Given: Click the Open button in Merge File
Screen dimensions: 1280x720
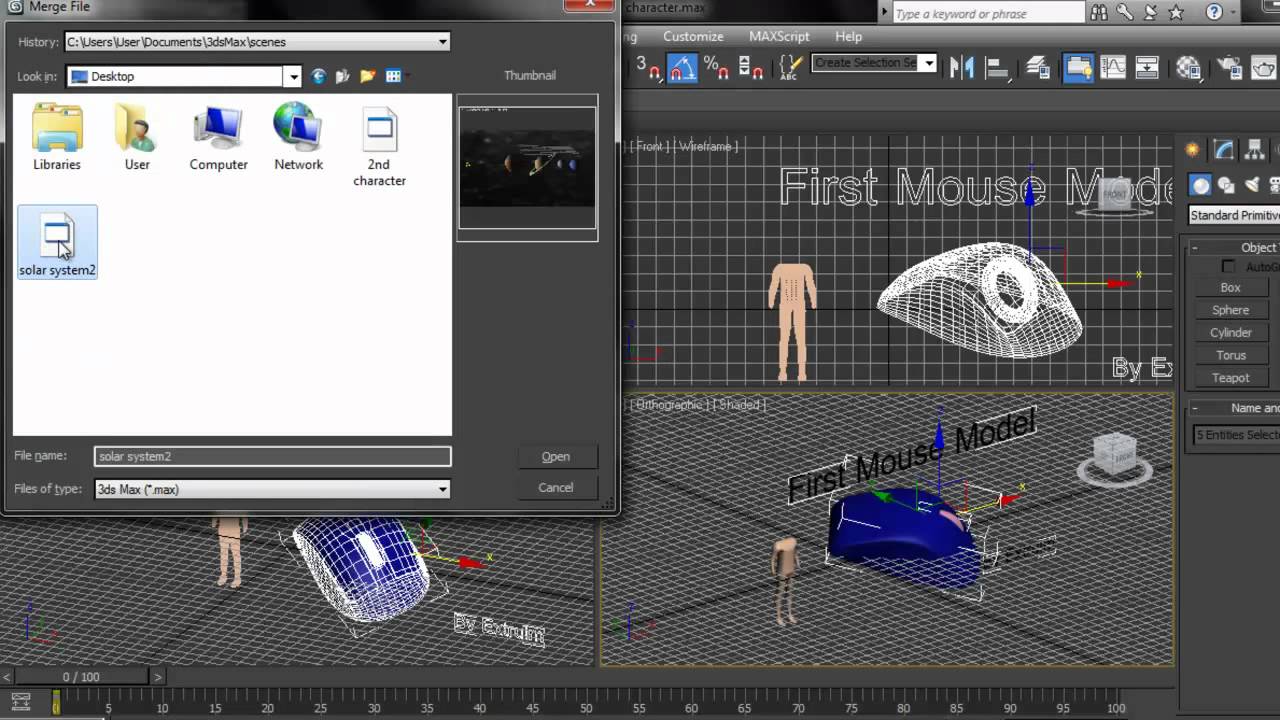Looking at the screenshot, I should [x=556, y=456].
